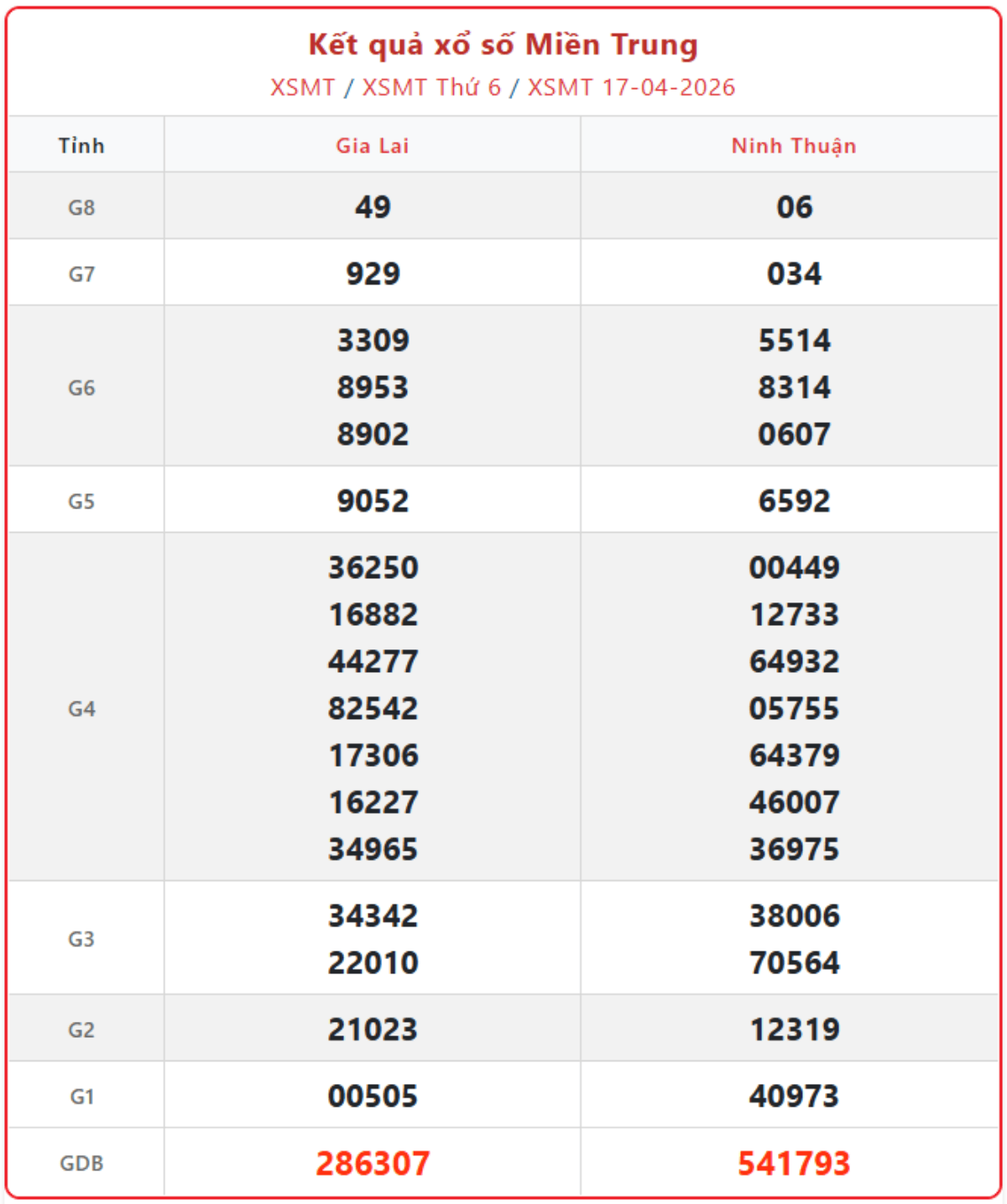1007x1204 pixels.
Task: Open the Ninh Thuận province link
Action: tap(794, 146)
